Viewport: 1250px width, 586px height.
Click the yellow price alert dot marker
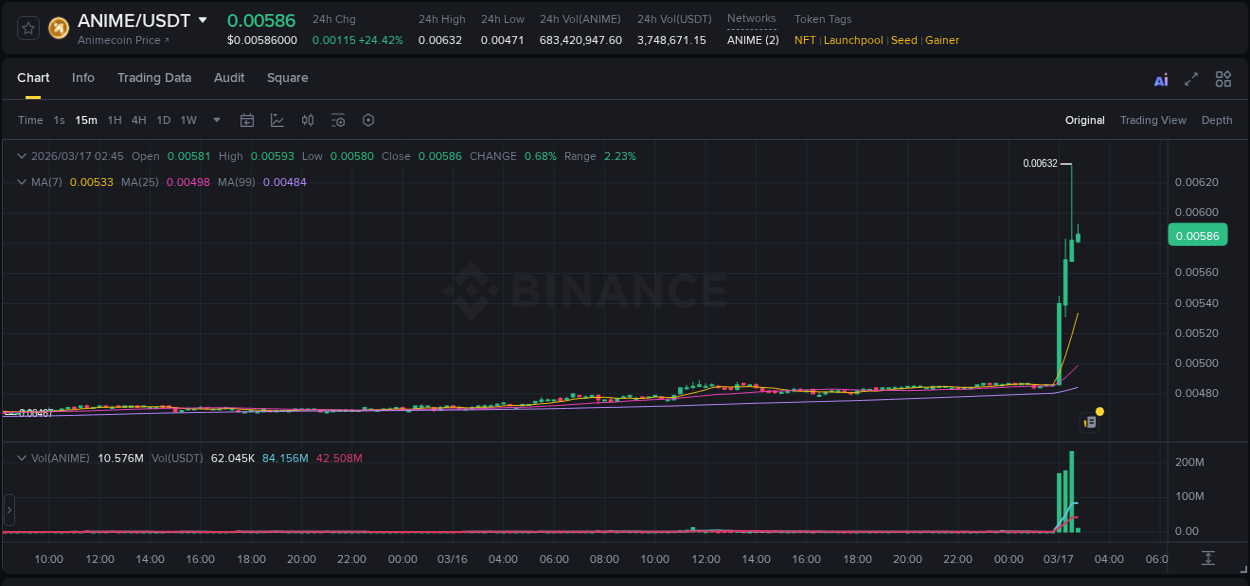coord(1100,411)
